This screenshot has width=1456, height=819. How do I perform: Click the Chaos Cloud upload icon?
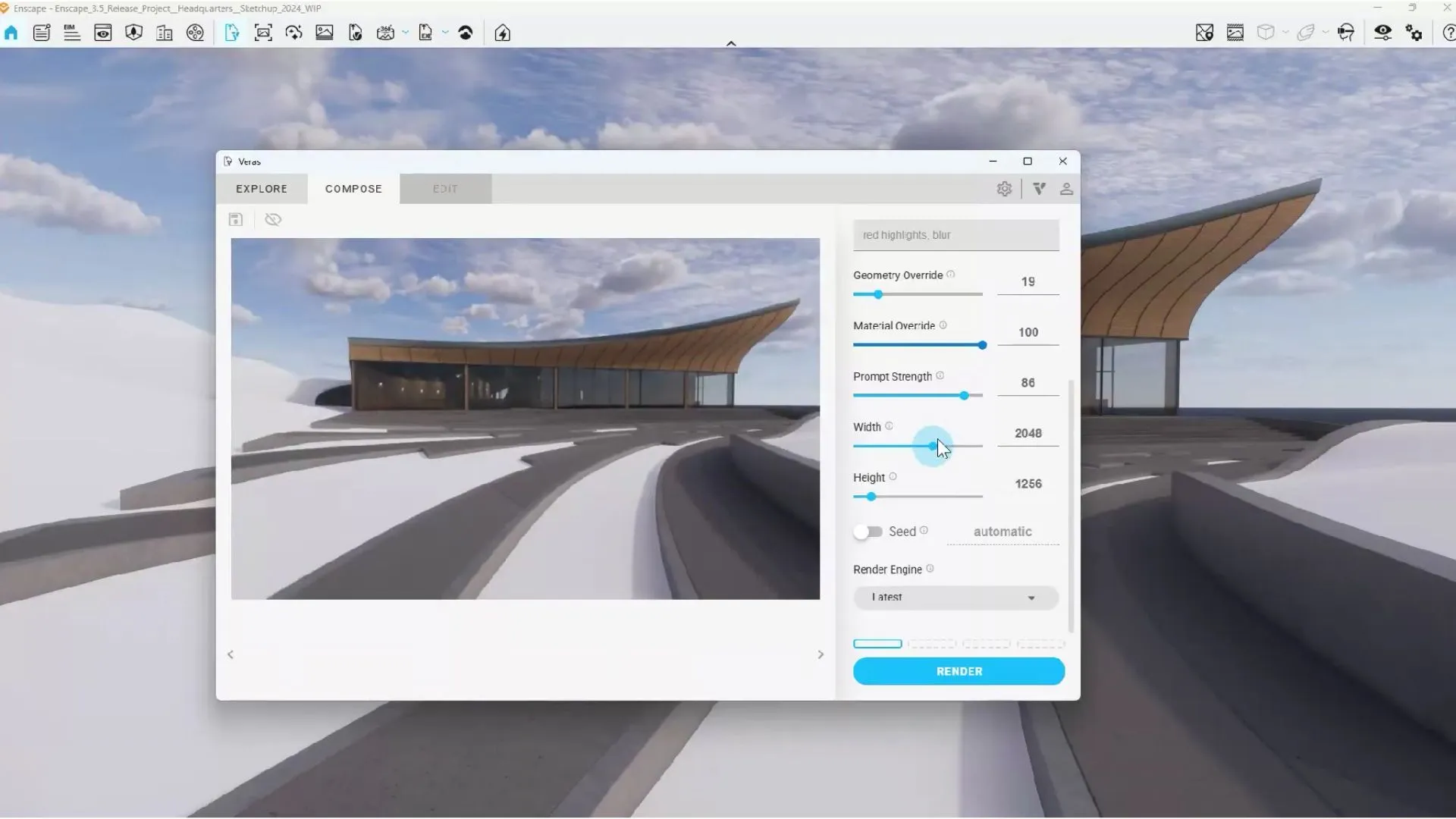(466, 33)
